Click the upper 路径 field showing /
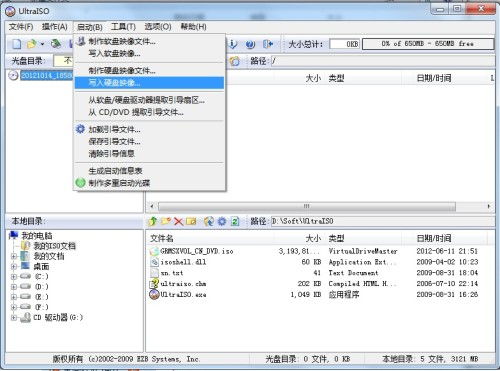 (x=383, y=61)
